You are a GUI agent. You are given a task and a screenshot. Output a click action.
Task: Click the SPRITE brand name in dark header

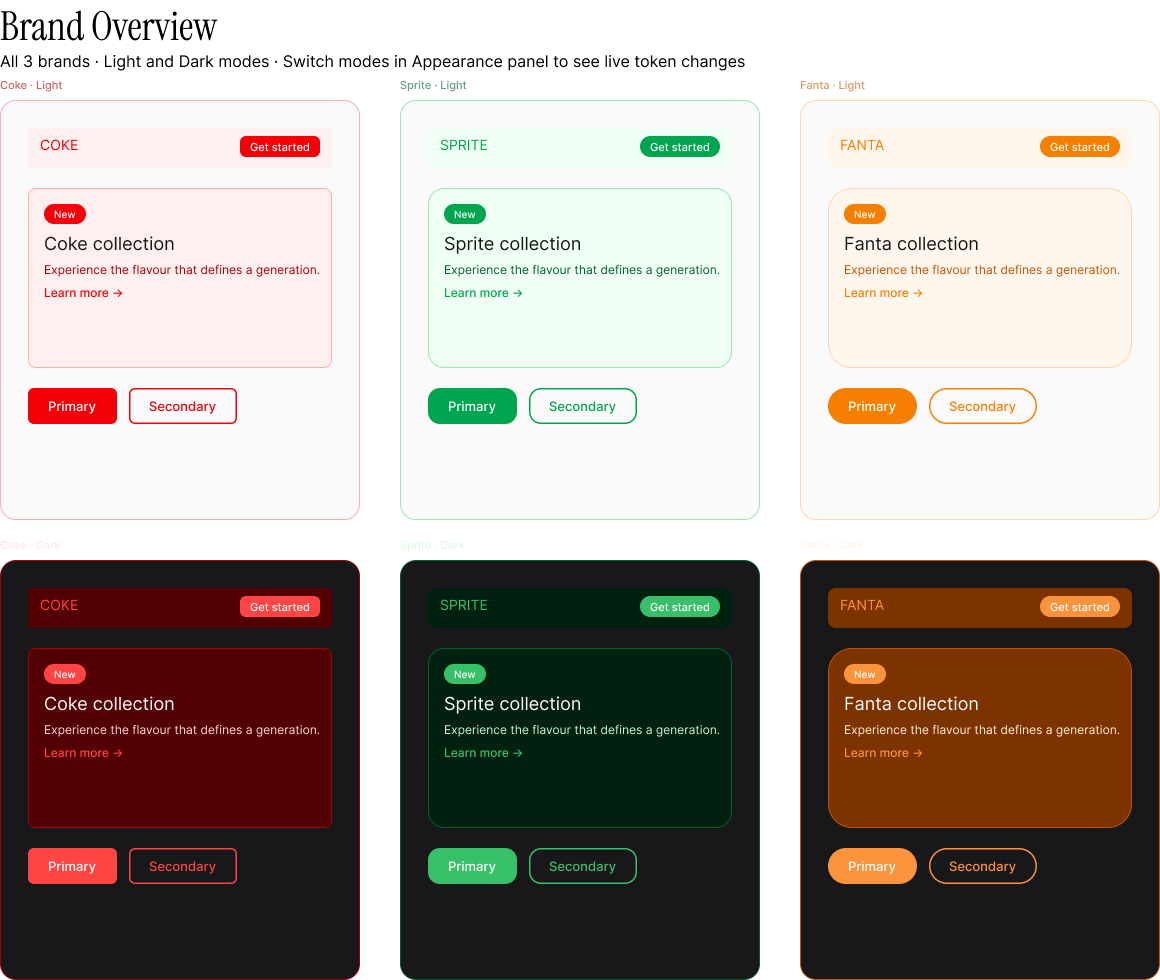coord(464,606)
